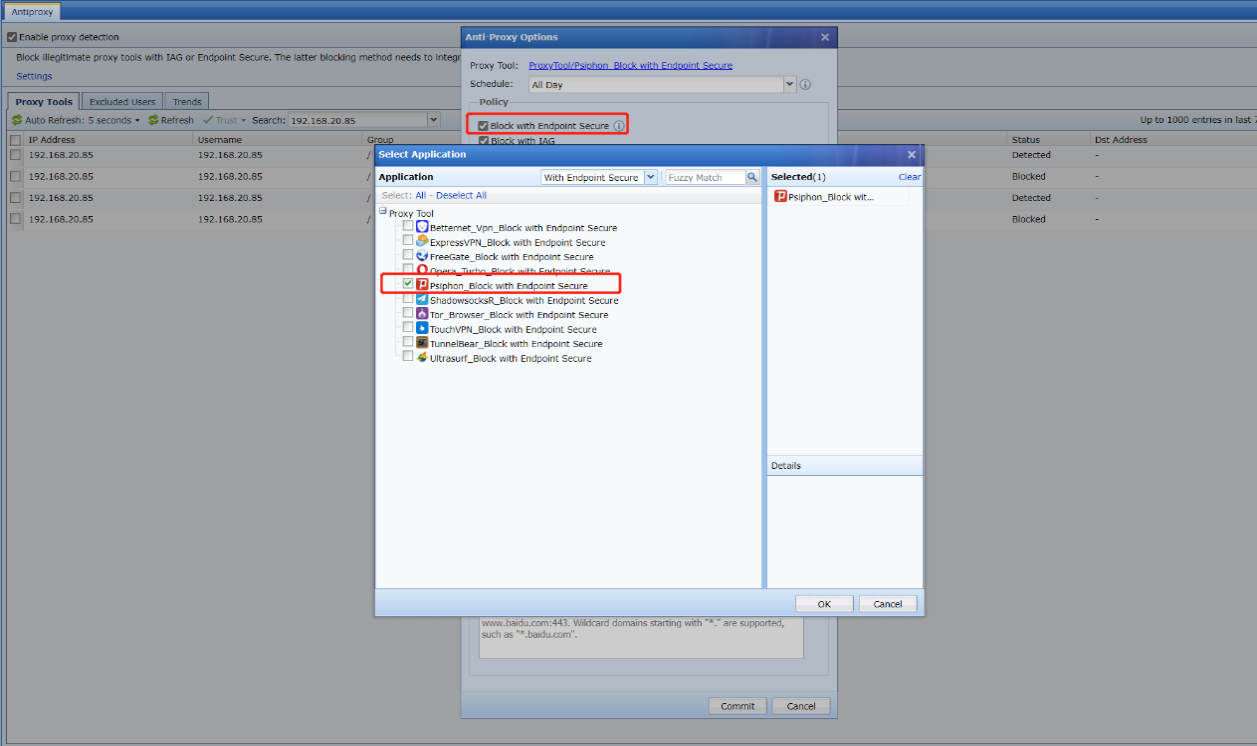The width and height of the screenshot is (1257, 746).
Task: Click TunnelBear_Block with Endpoint Secure text
Action: [x=516, y=343]
